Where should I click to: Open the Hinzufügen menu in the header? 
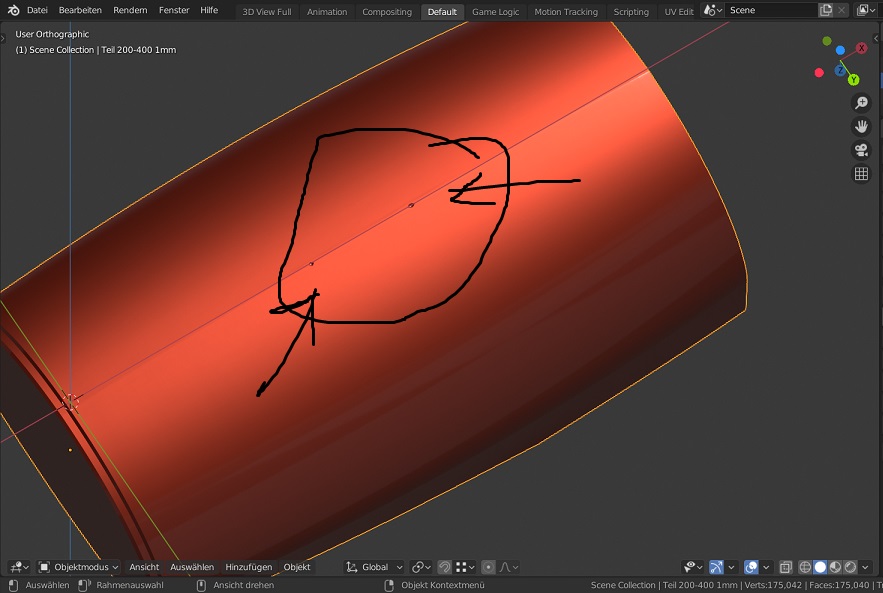coord(248,567)
